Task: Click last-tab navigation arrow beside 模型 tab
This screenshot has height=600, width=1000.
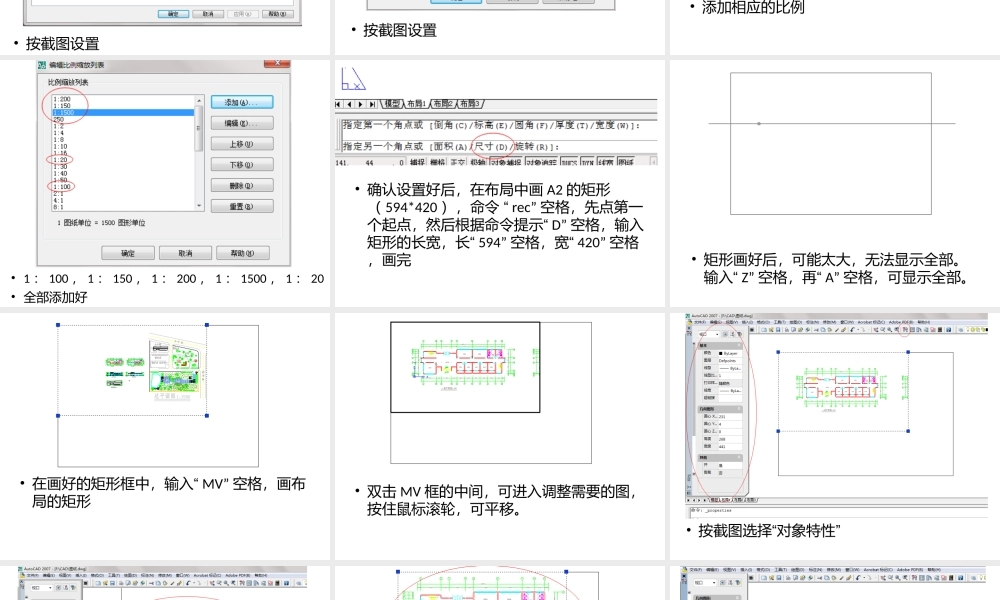Action: coord(373,104)
